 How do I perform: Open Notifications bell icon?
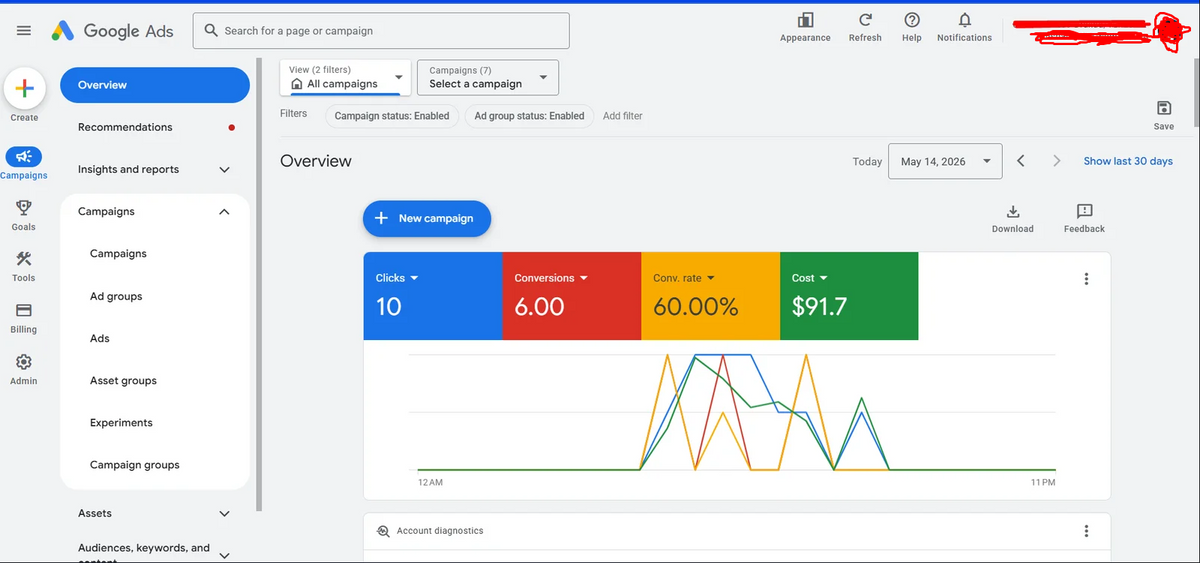click(x=964, y=21)
